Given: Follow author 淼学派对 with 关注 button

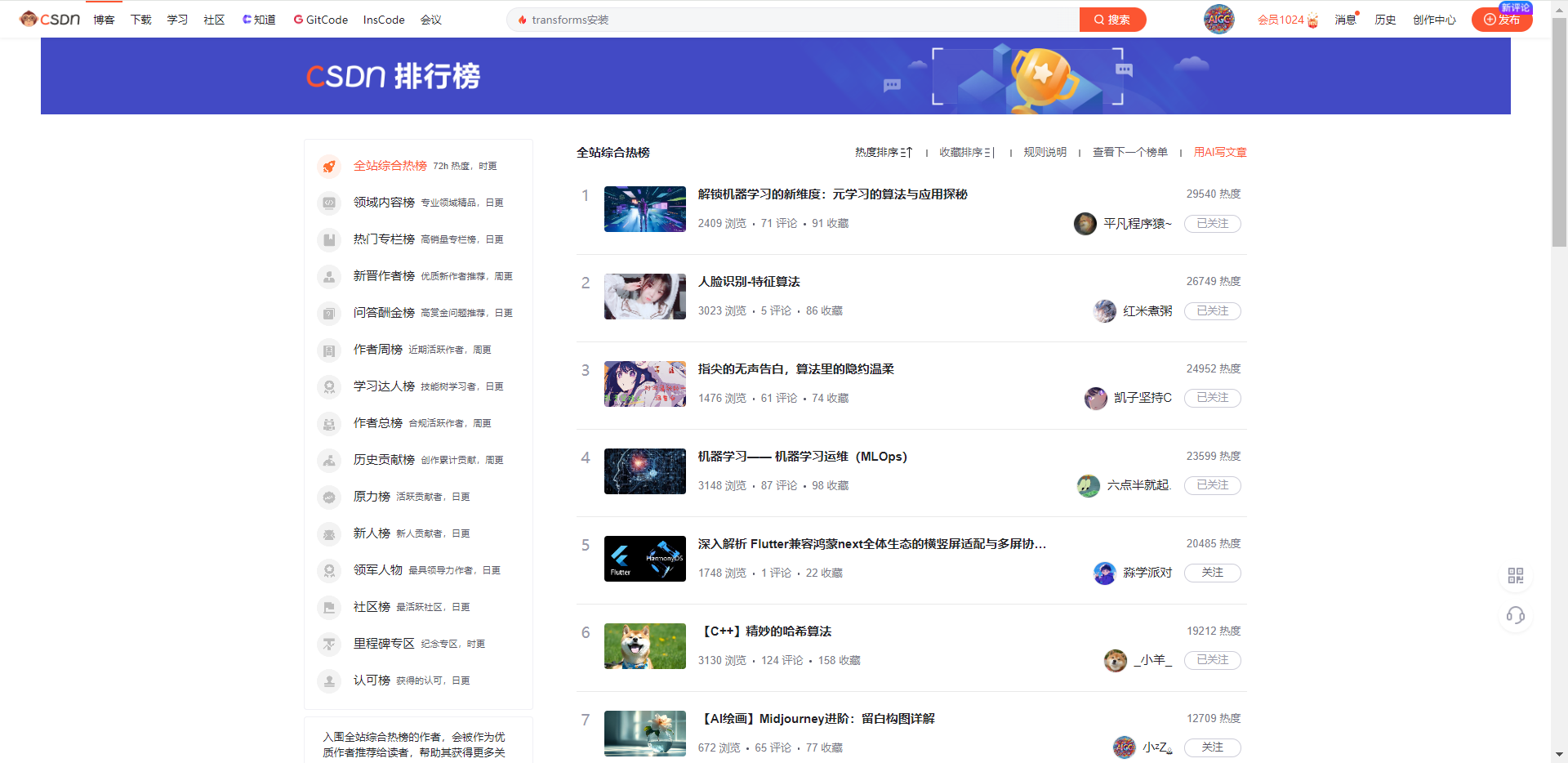Looking at the screenshot, I should tap(1212, 573).
